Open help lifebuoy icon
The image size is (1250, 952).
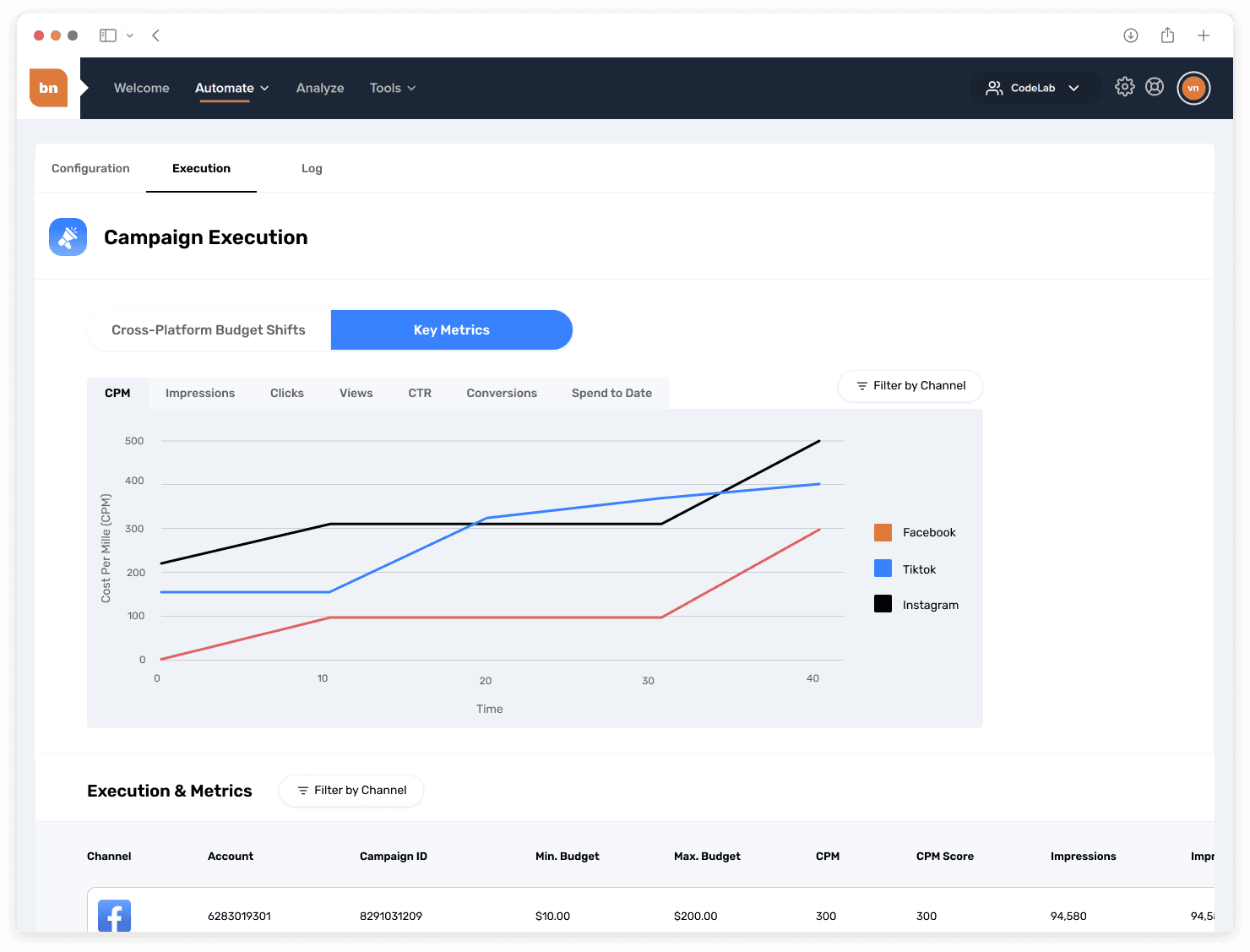click(1155, 87)
